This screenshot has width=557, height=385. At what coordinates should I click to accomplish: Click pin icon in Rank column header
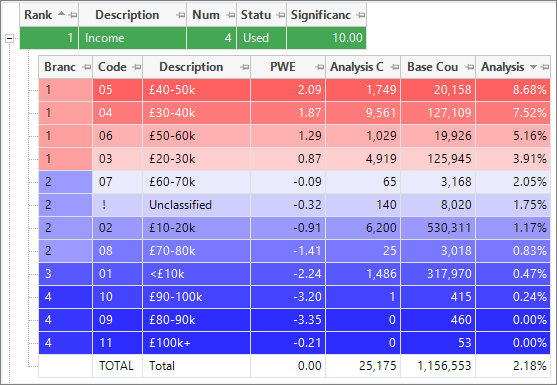(x=73, y=15)
